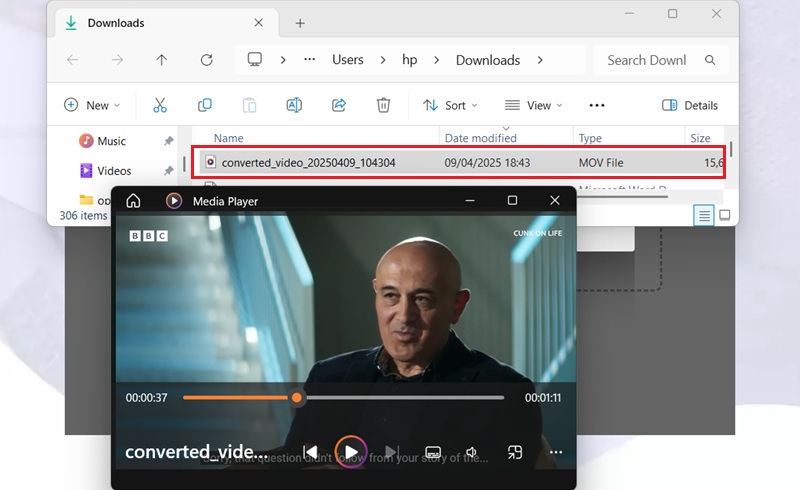Click the Cut scissors icon
800x490 pixels.
tap(160, 105)
